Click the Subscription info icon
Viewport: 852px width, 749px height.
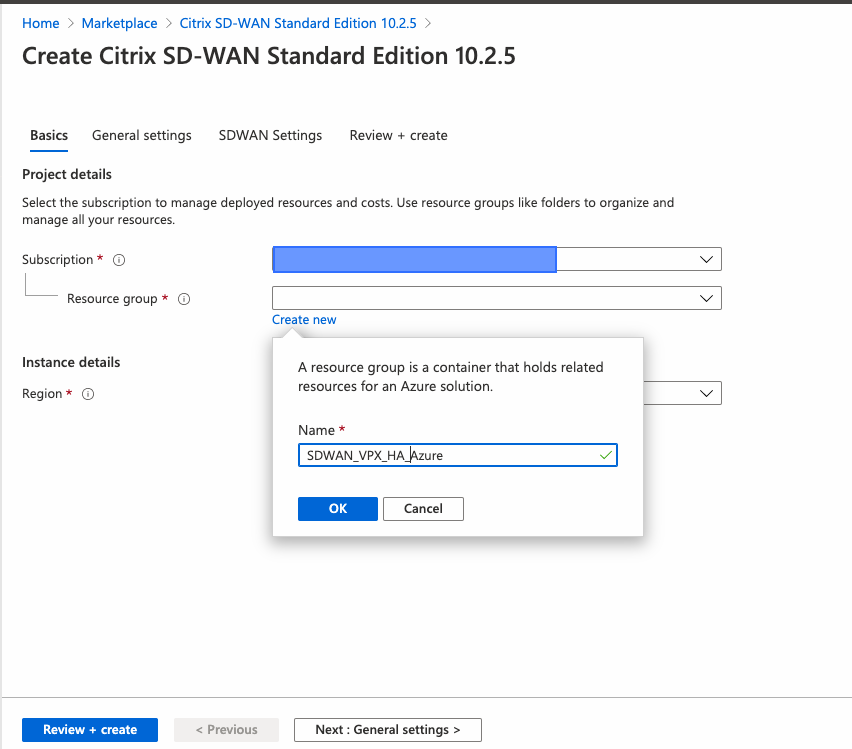119,260
